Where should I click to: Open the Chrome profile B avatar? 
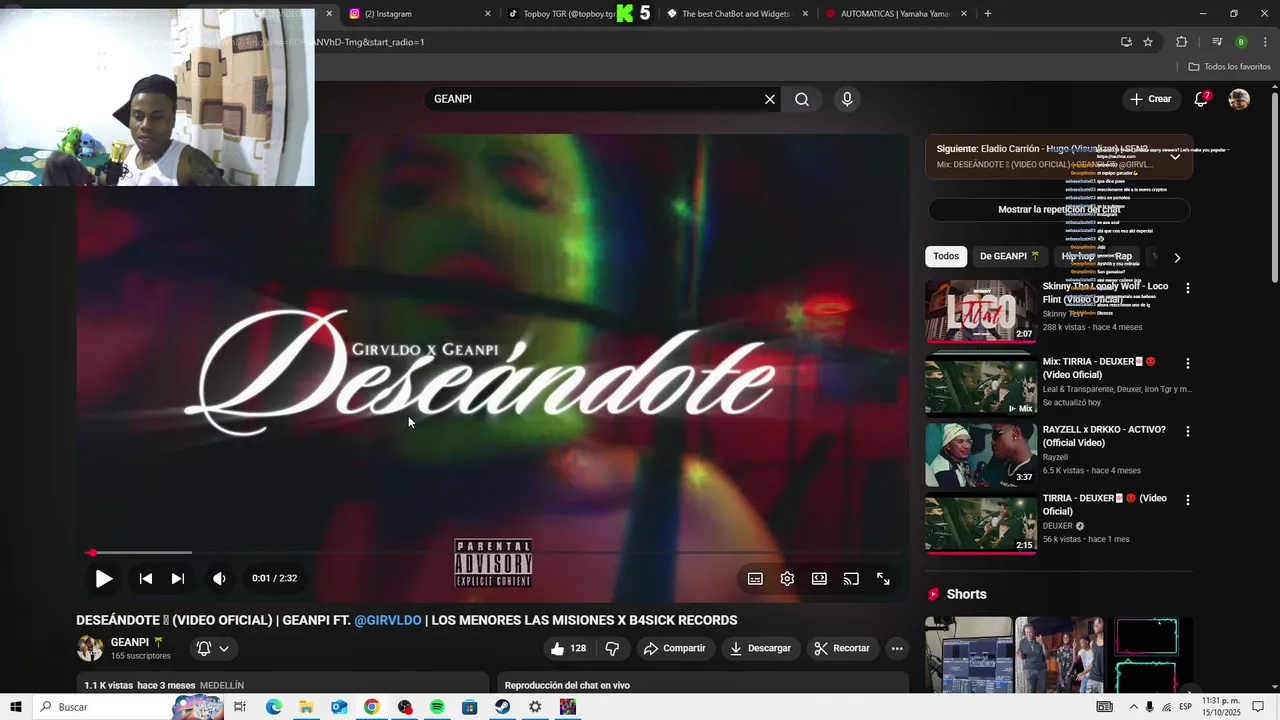tap(1241, 42)
